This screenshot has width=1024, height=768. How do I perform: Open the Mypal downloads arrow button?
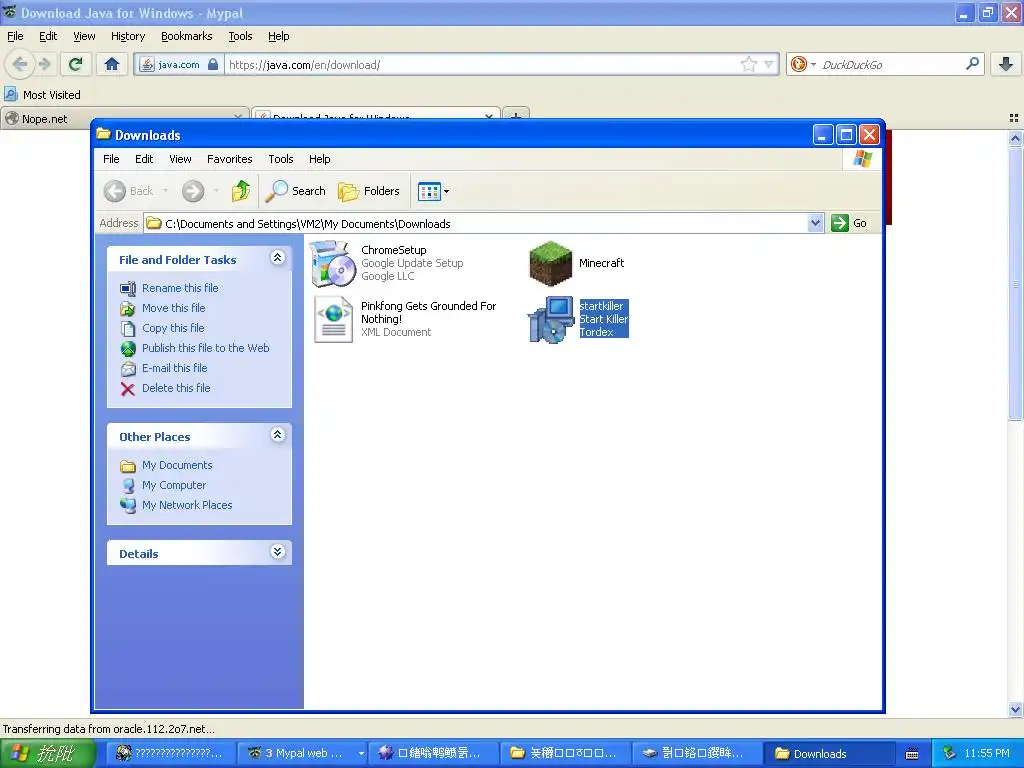1006,64
